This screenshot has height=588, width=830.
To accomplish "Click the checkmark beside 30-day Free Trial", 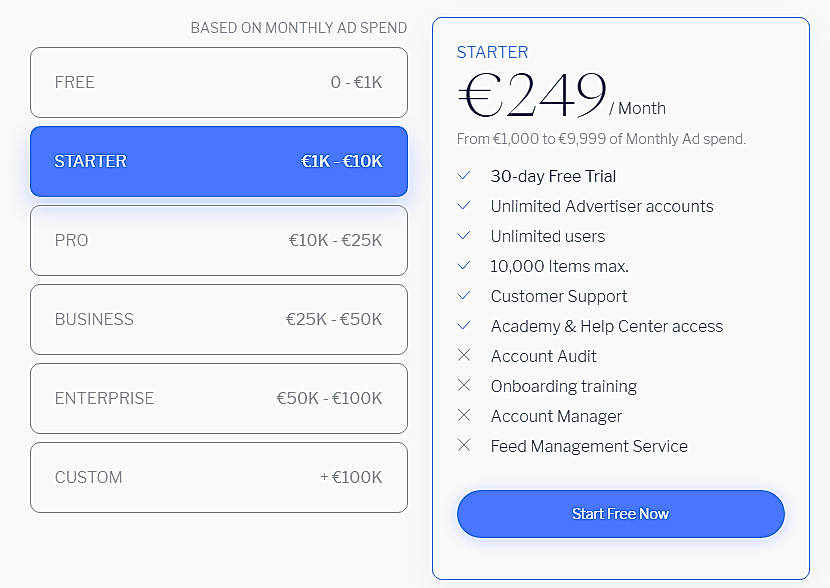I will (464, 175).
